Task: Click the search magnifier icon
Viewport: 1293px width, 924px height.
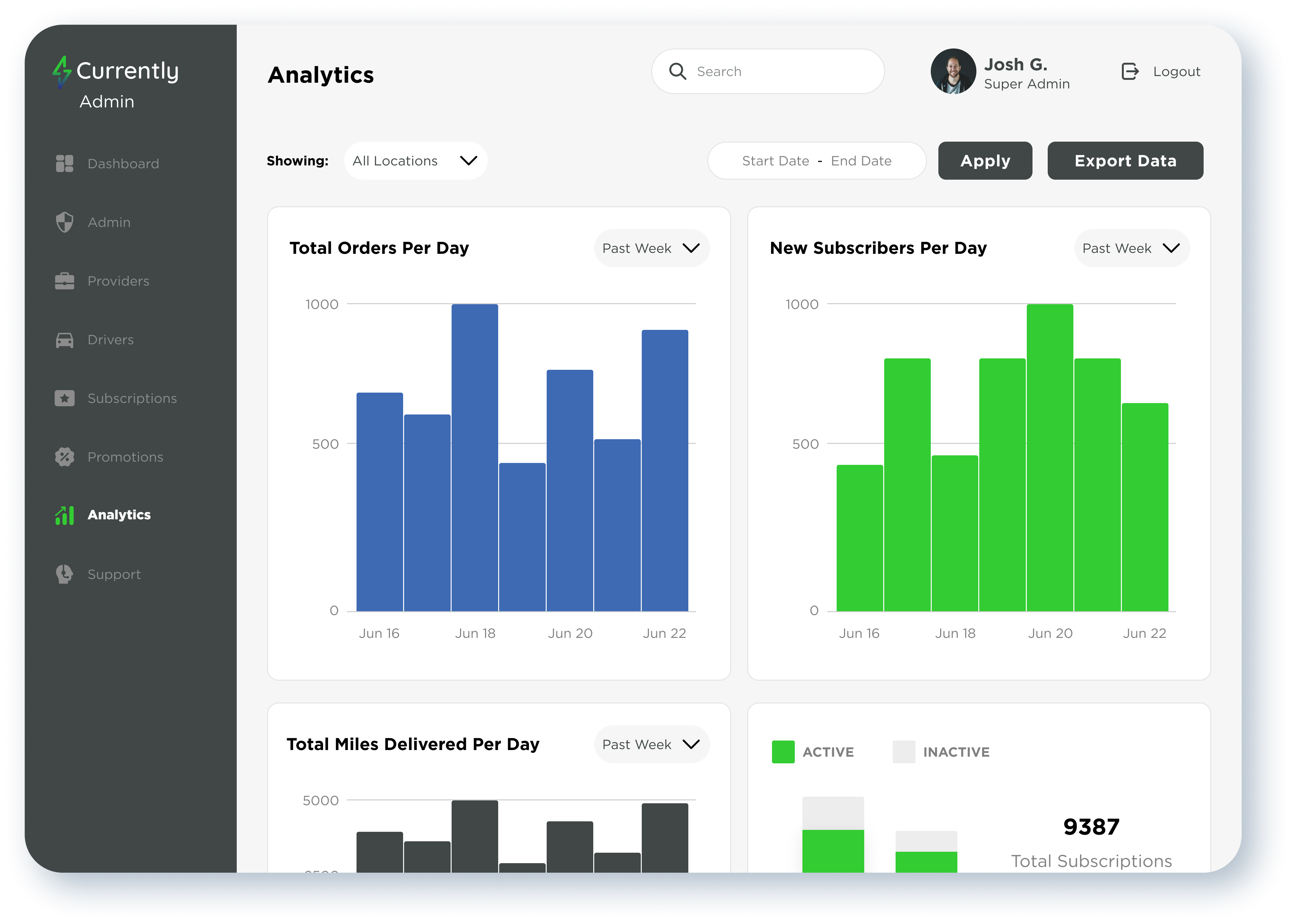Action: (x=677, y=71)
